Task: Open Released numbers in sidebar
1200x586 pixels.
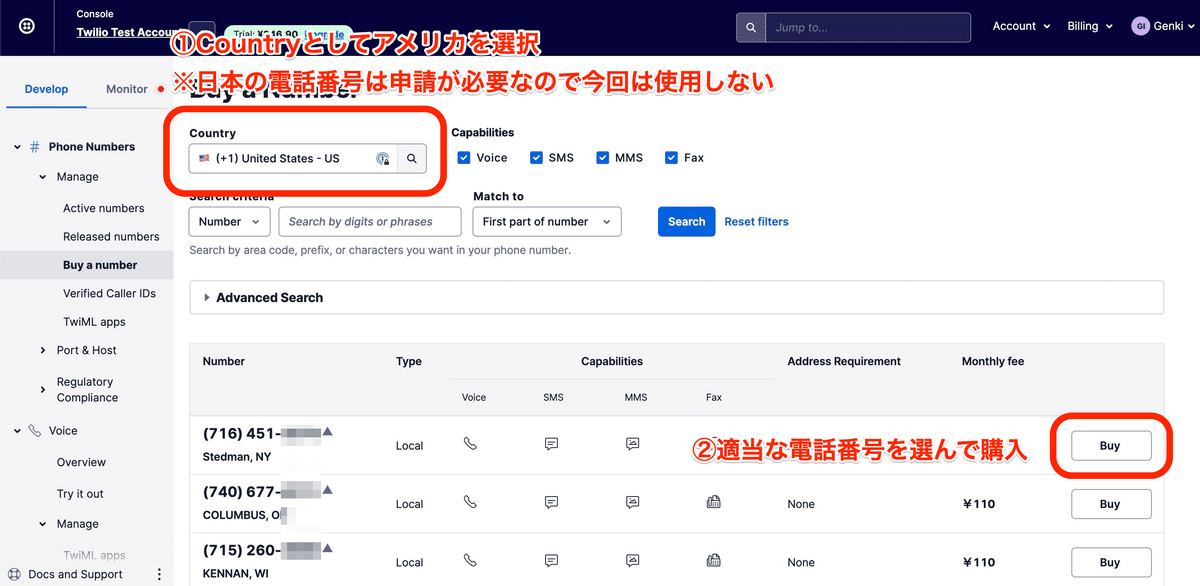Action: pyautogui.click(x=111, y=237)
